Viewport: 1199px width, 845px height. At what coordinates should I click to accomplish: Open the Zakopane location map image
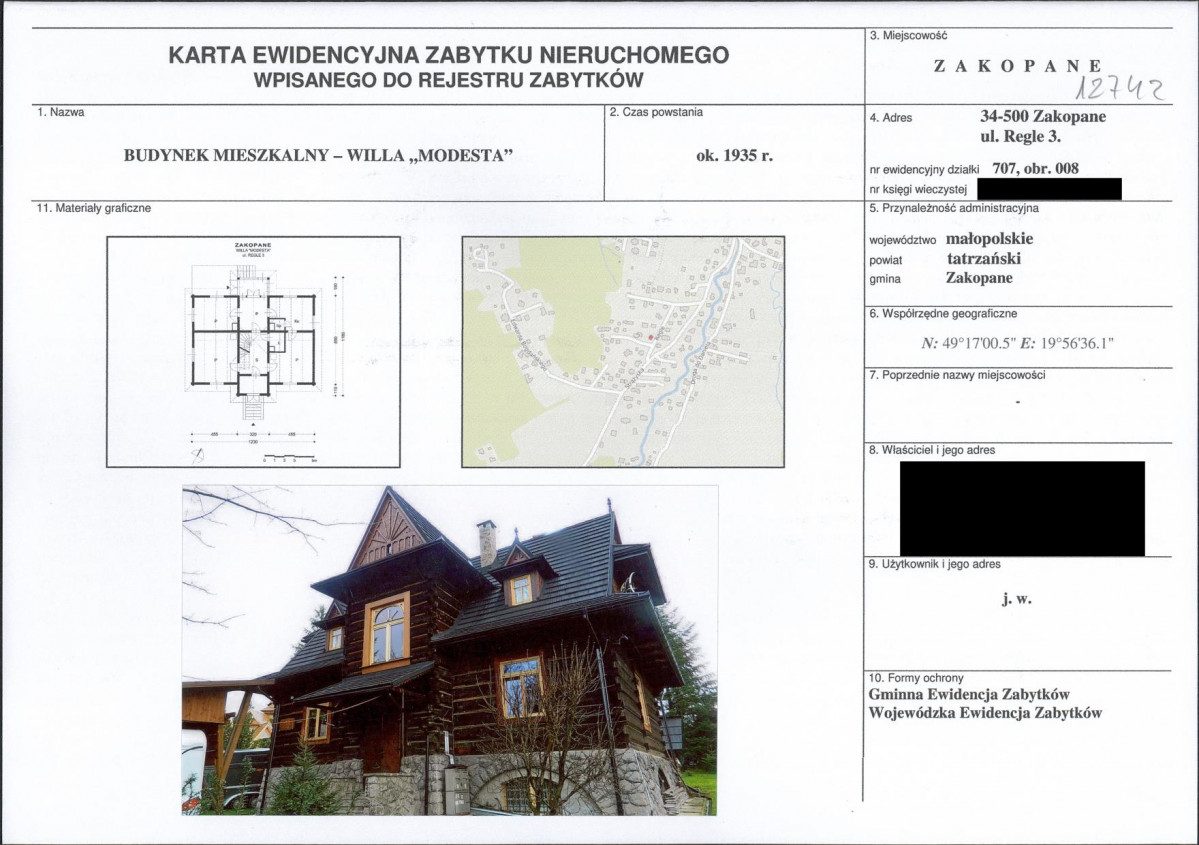(622, 351)
